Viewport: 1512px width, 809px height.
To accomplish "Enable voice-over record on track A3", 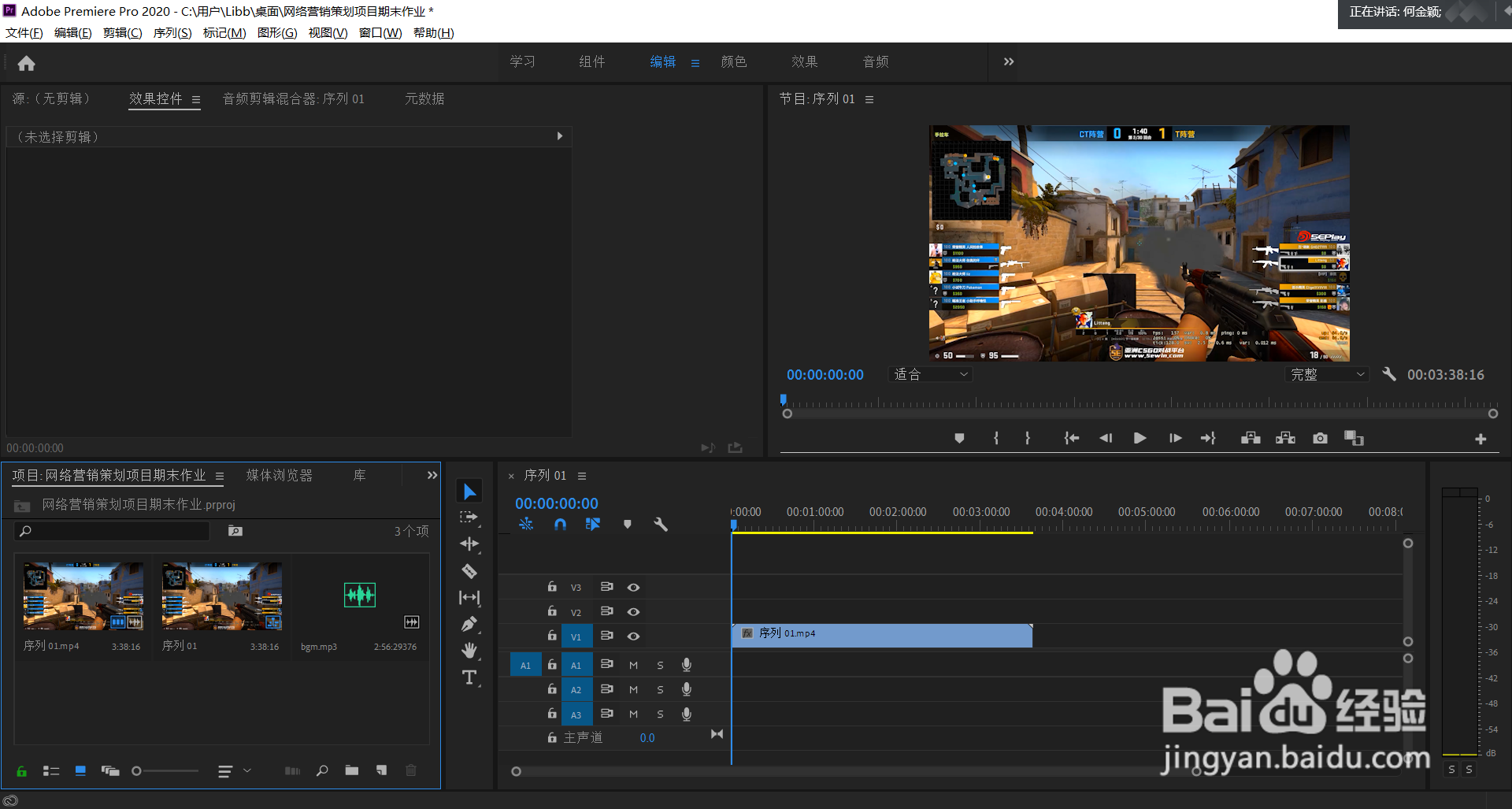I will 687,714.
